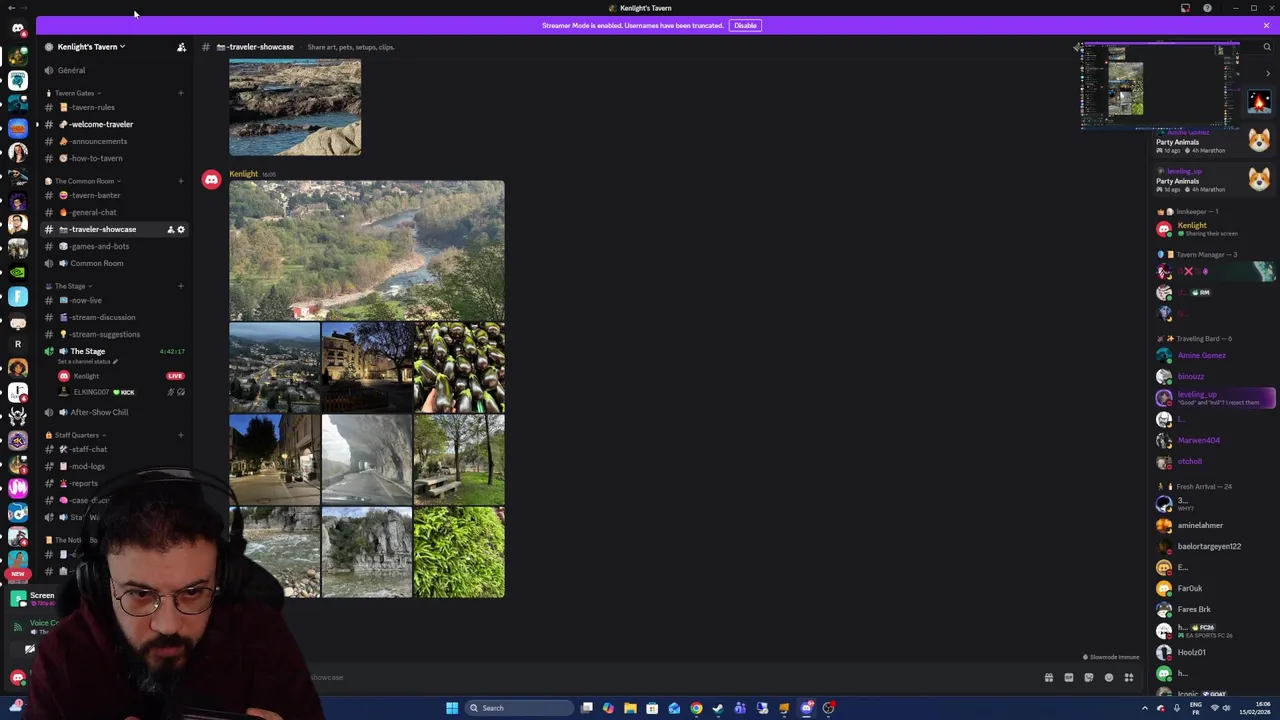Screen dimensions: 1280x720
Task: Add channel to Staff Quarters category
Action: pos(181,435)
